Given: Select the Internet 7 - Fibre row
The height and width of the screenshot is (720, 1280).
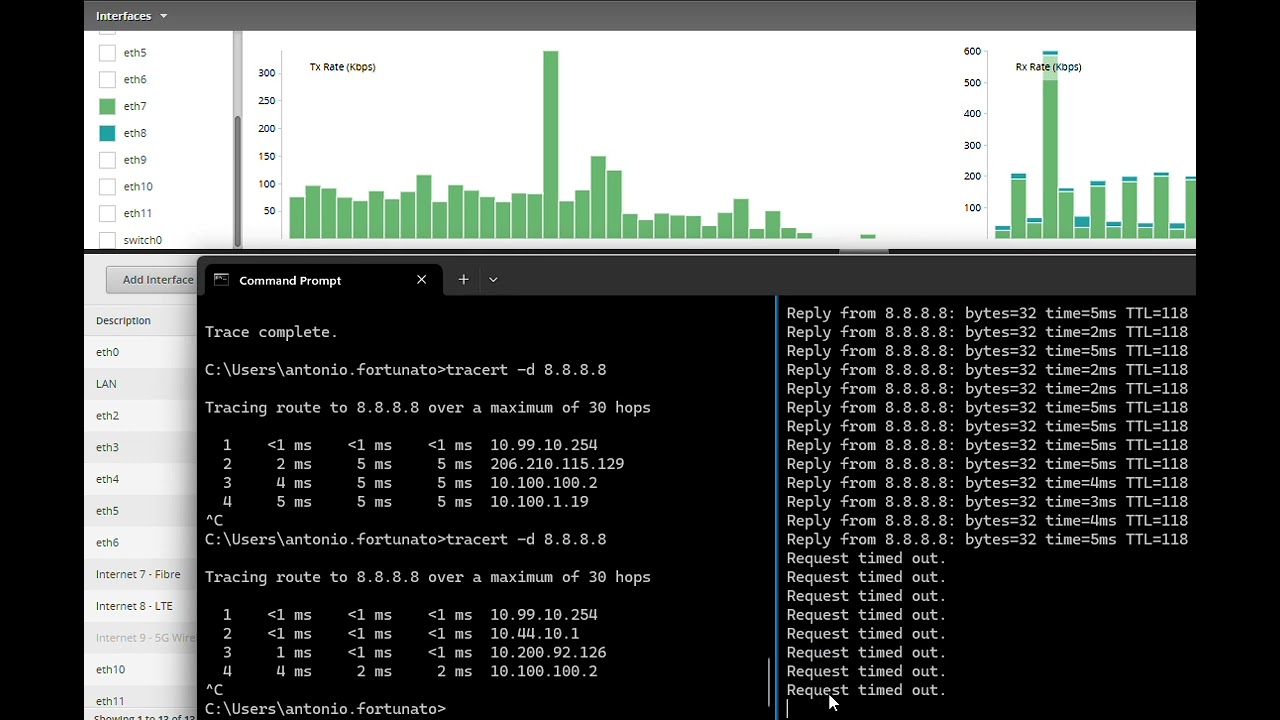Looking at the screenshot, I should [141, 574].
